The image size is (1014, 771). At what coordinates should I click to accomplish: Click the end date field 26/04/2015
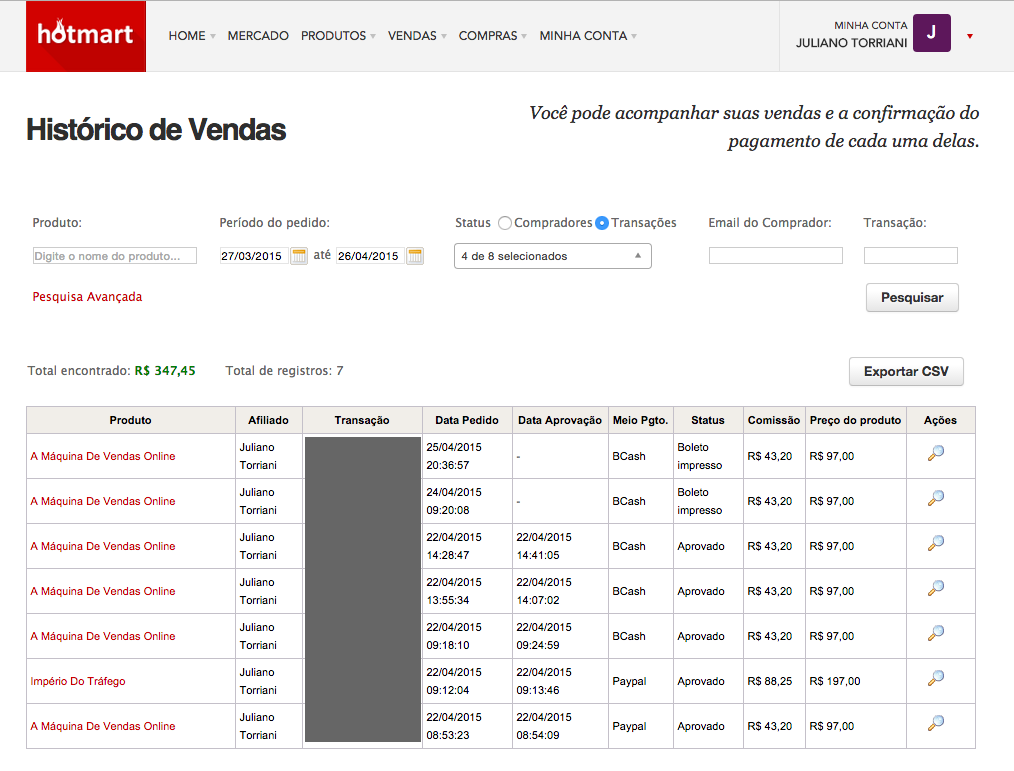(371, 256)
